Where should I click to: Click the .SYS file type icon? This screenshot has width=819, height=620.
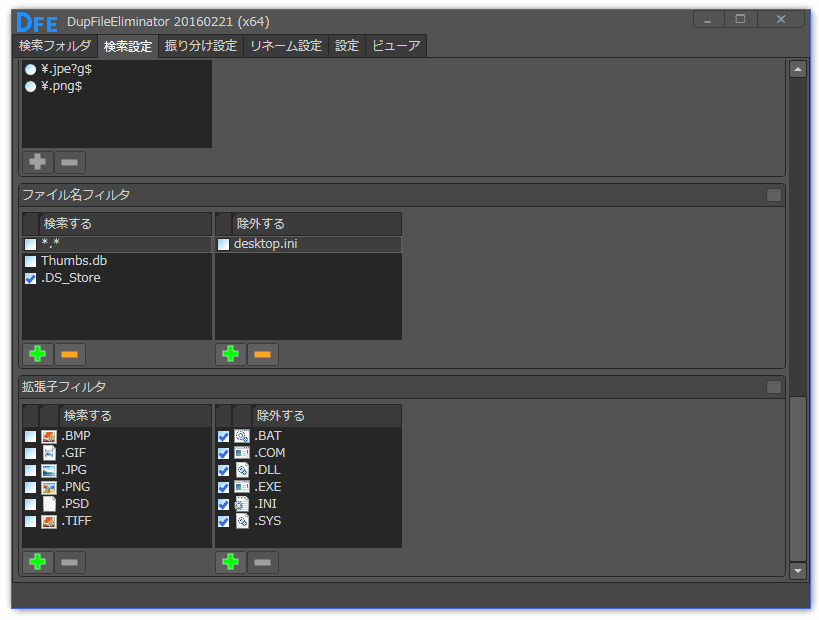(x=242, y=521)
